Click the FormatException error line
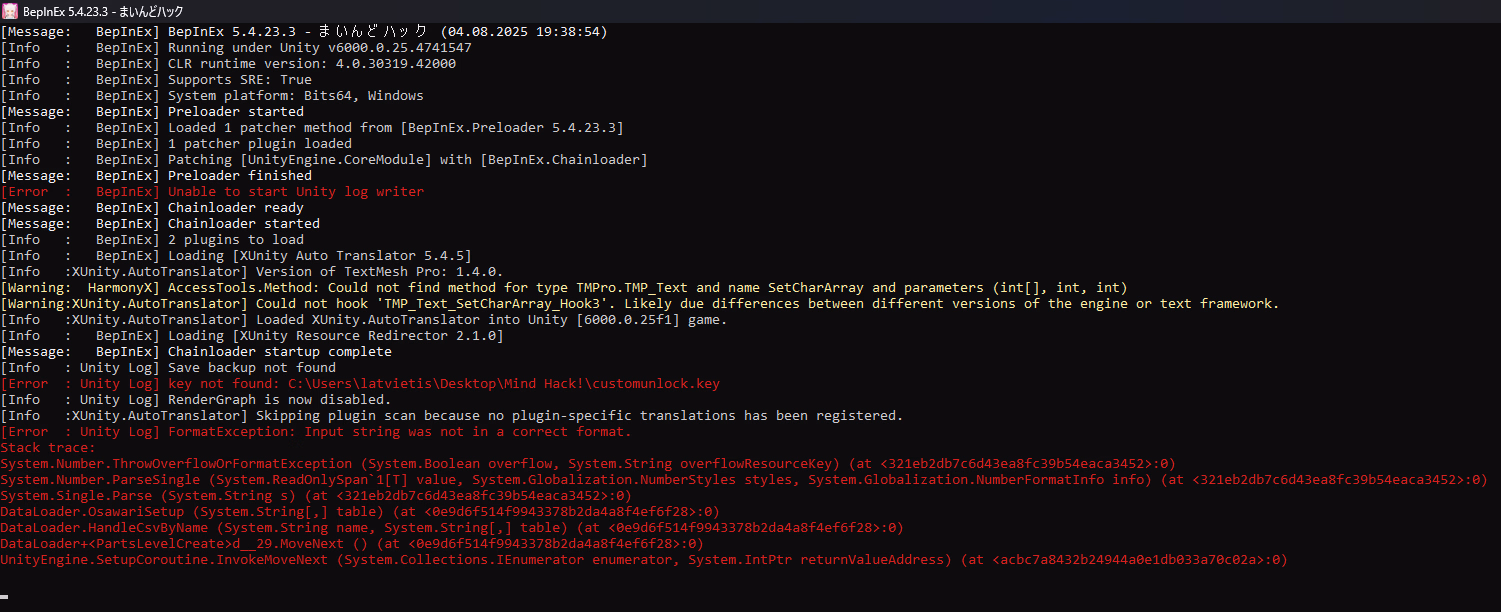The height and width of the screenshot is (612, 1501). pyautogui.click(x=399, y=432)
